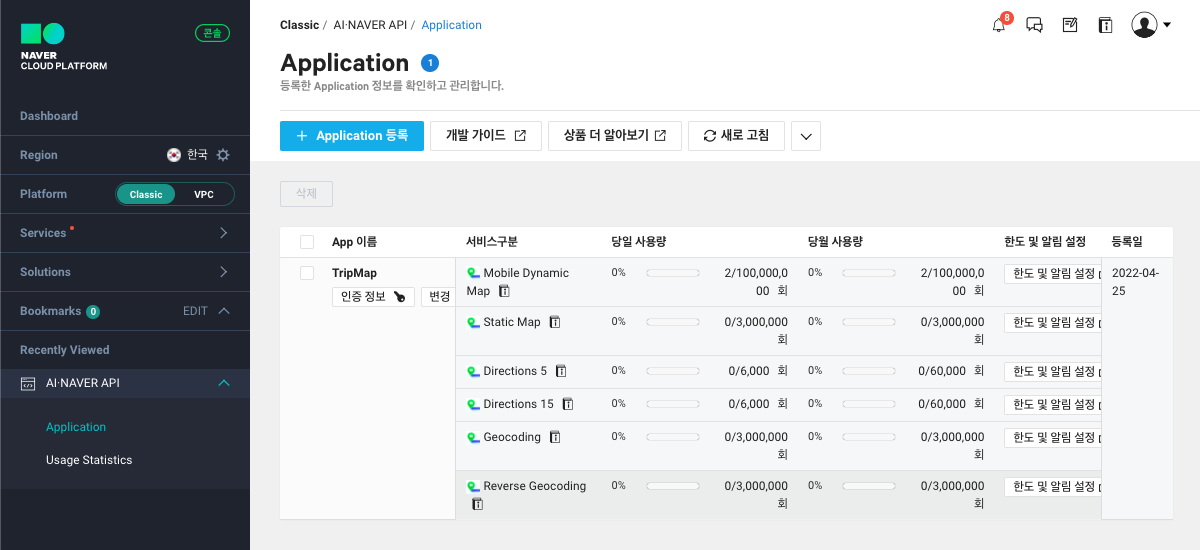Click the 서비스구분 column header
The width and height of the screenshot is (1200, 550).
(492, 242)
